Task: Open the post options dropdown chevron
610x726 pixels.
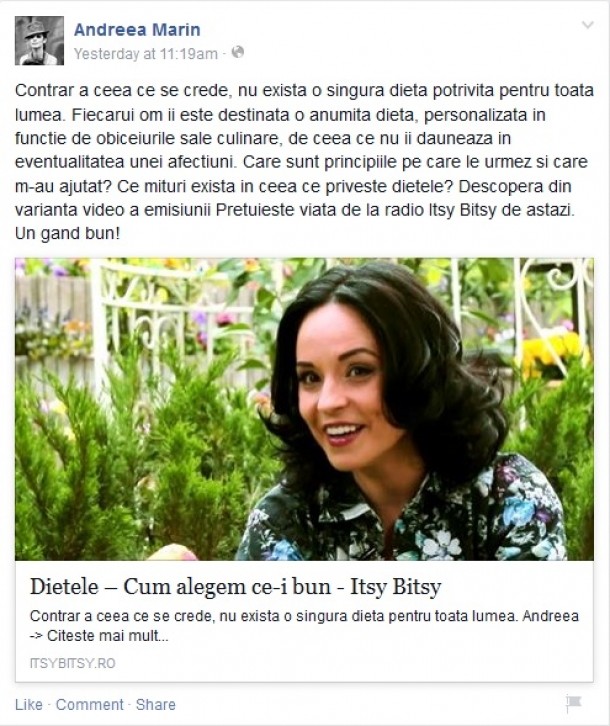Action: tap(587, 25)
